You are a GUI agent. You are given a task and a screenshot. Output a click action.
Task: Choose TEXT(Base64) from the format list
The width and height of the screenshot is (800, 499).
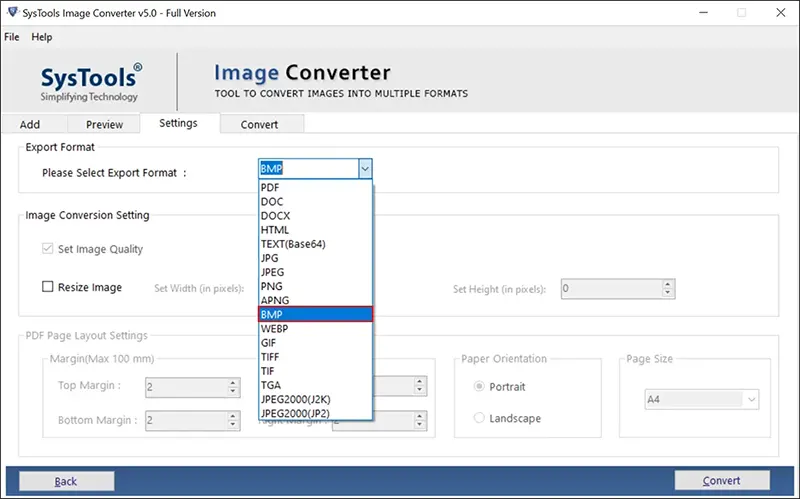point(315,244)
